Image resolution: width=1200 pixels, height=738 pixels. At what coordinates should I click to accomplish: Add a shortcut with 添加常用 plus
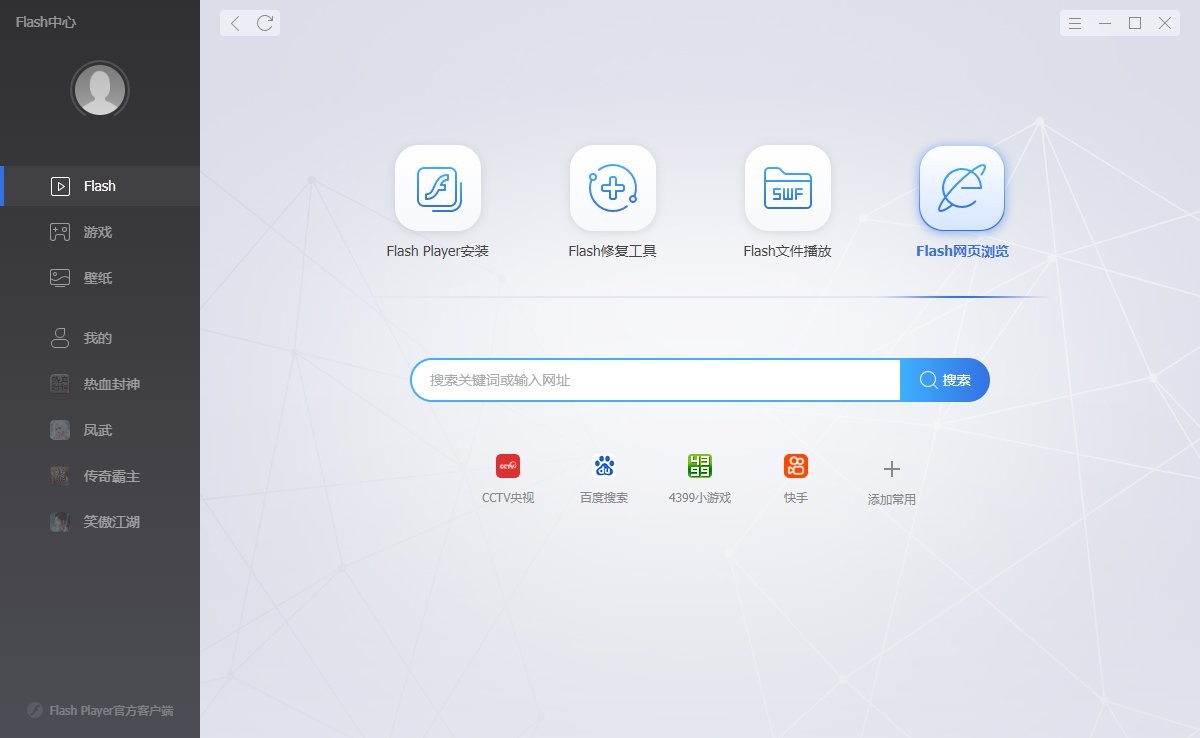coord(891,469)
